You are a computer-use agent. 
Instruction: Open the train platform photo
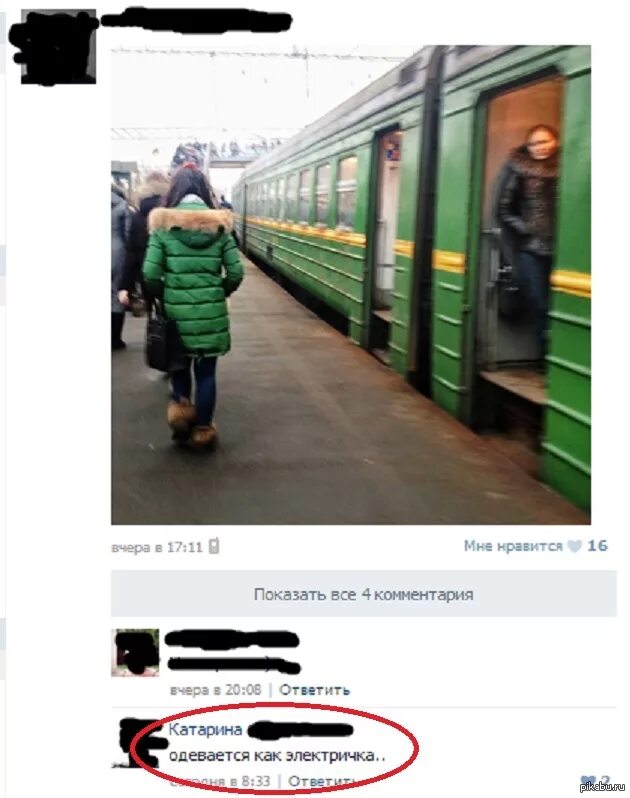point(351,285)
